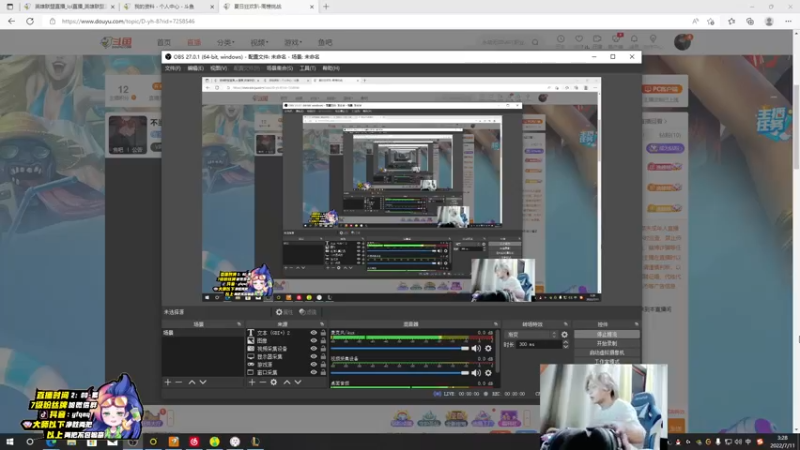Open Douyu 分类 dropdown menu
Viewport: 800px width, 450px height.
pyautogui.click(x=225, y=42)
